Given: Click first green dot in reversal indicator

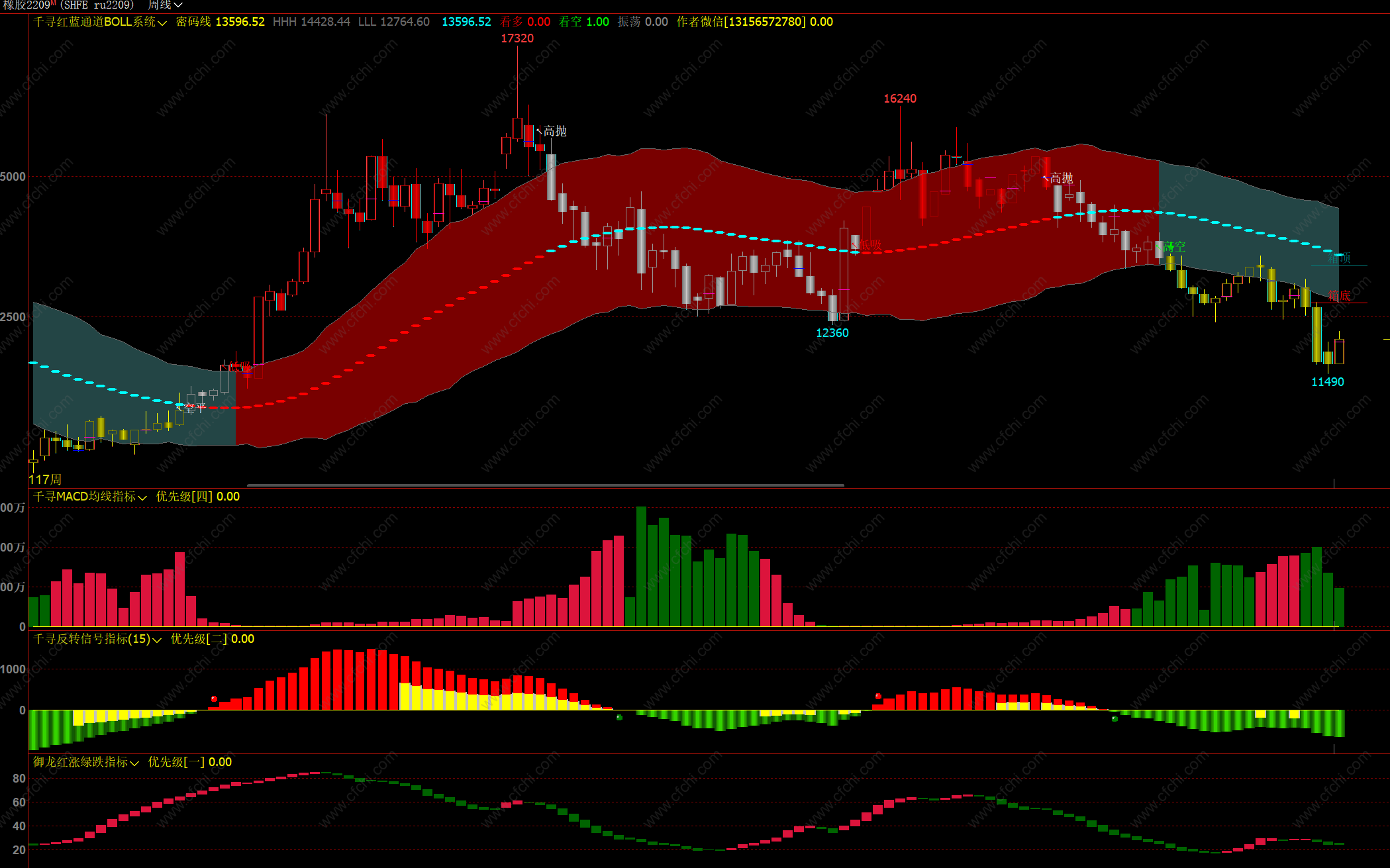Looking at the screenshot, I should (x=619, y=717).
